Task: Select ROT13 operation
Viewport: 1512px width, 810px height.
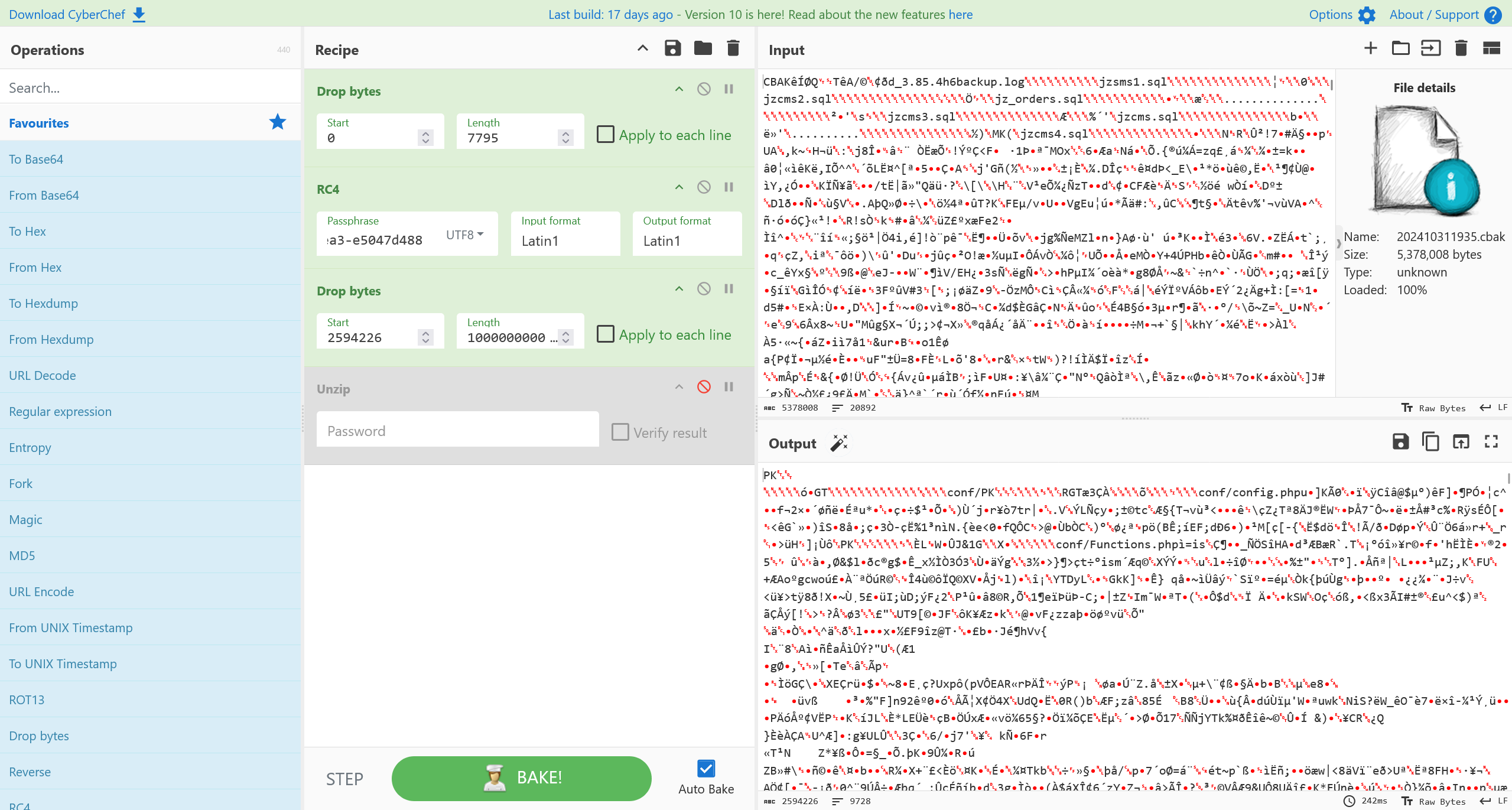Action: pos(150,700)
